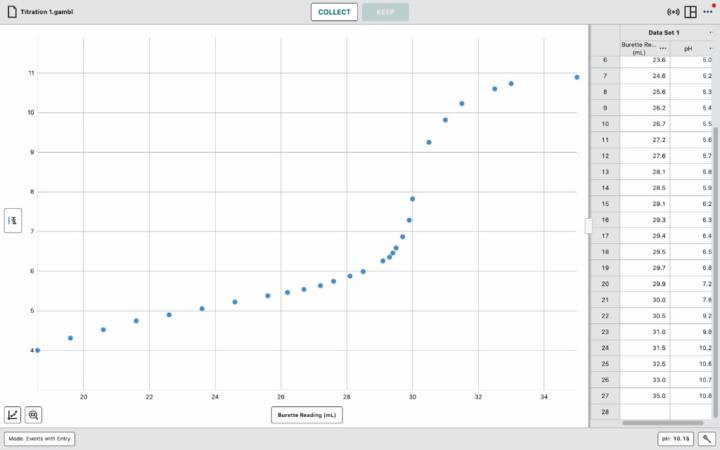
Task: Click the wrench sensor settings icon
Action: pyautogui.click(x=706, y=438)
